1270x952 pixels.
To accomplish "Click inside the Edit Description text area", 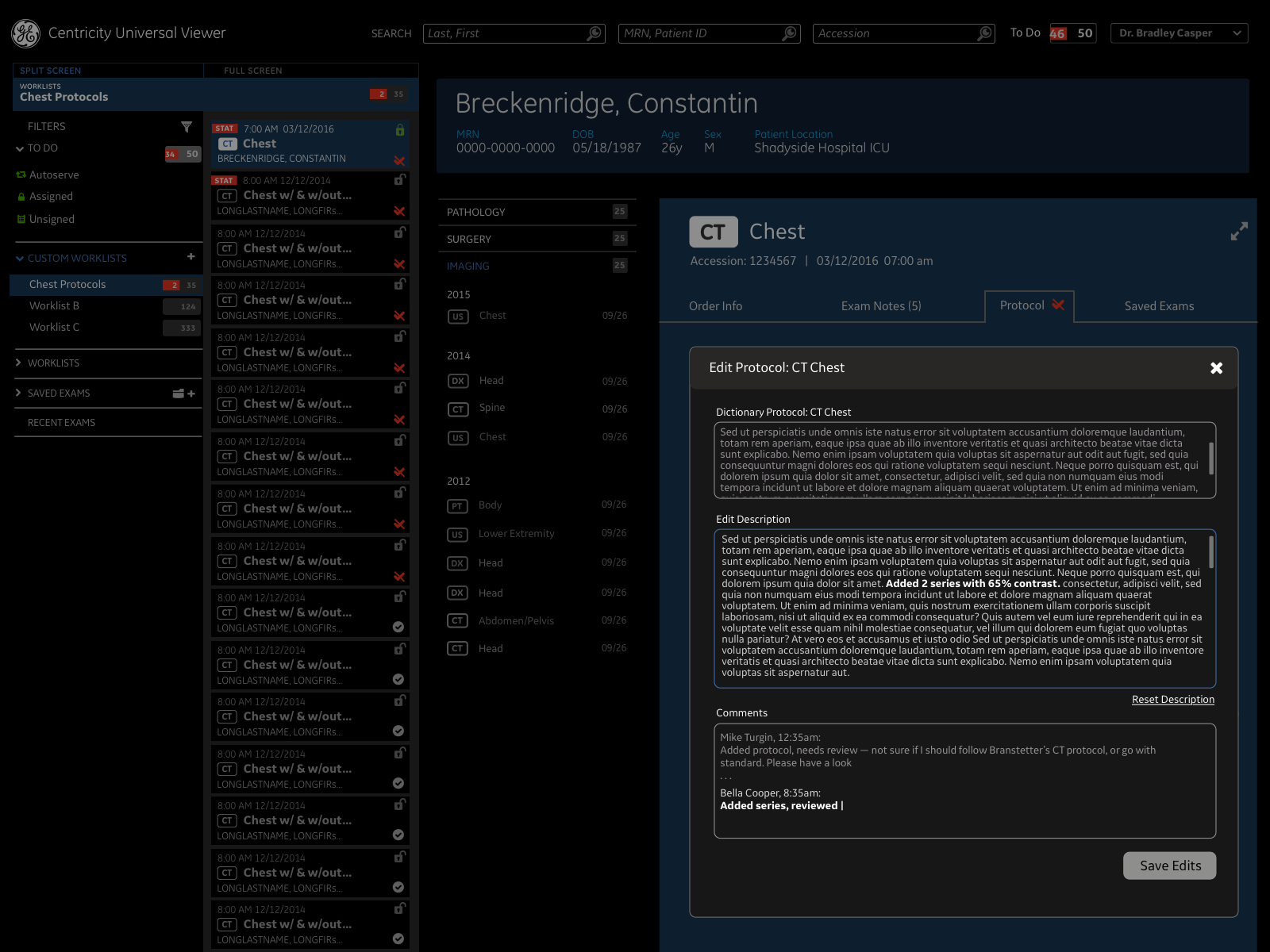I will coord(964,608).
